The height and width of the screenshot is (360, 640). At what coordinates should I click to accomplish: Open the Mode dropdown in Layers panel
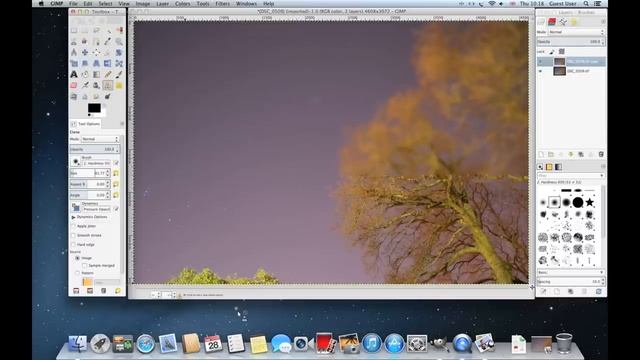[576, 32]
